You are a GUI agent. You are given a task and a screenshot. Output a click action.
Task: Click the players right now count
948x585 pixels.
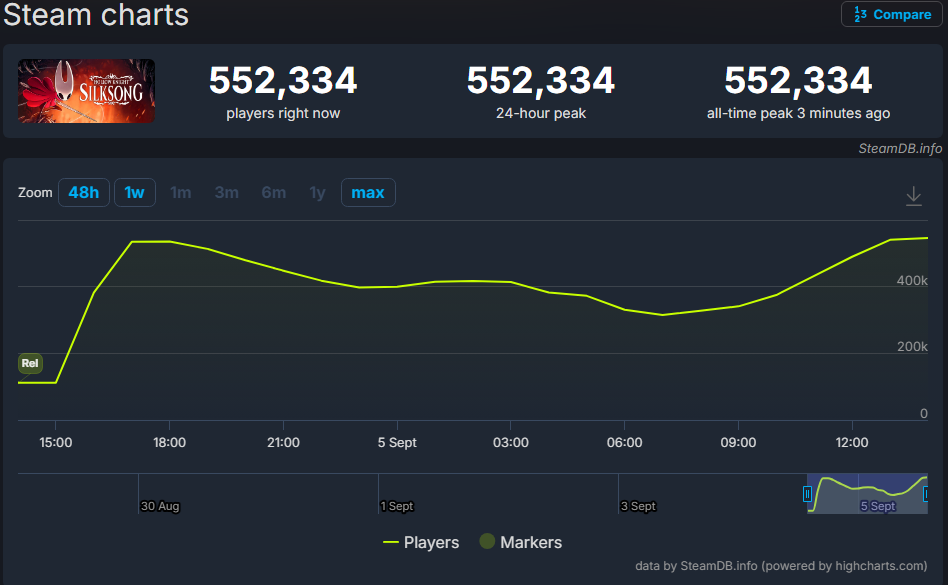tap(283, 80)
